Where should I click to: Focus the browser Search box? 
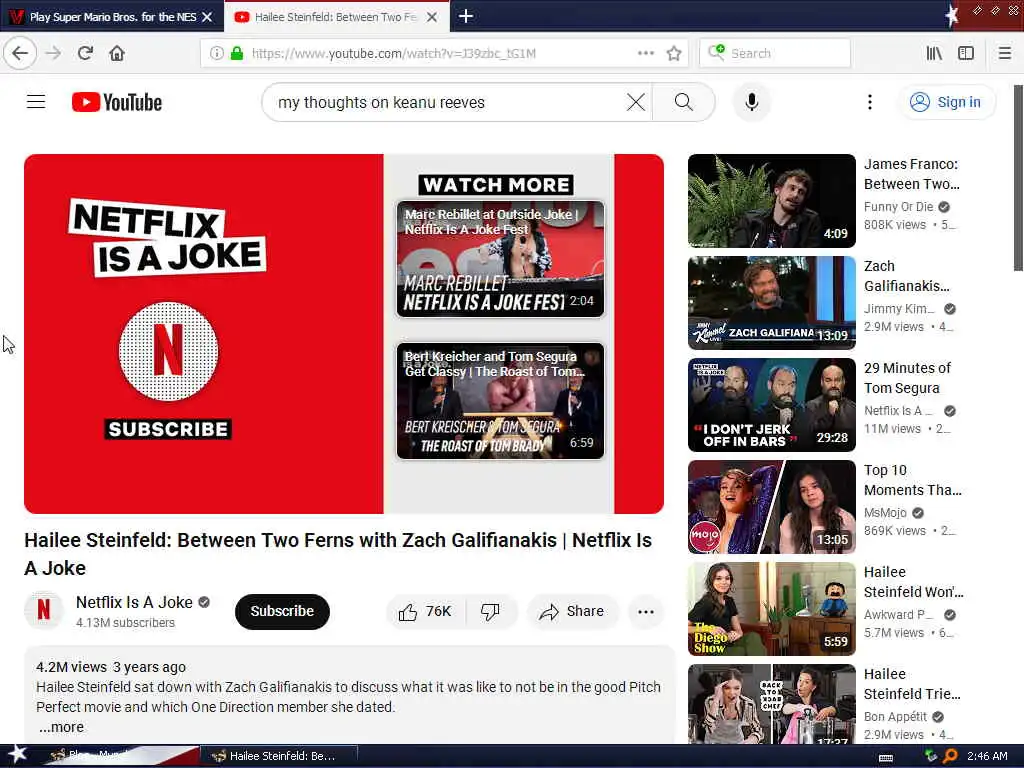(x=775, y=53)
